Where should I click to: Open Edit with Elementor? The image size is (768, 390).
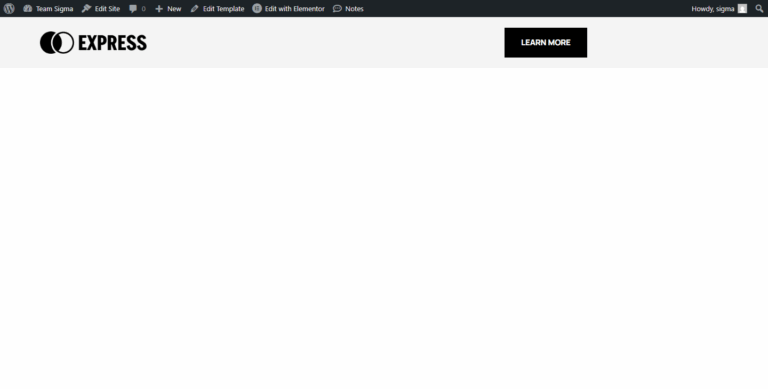(288, 8)
